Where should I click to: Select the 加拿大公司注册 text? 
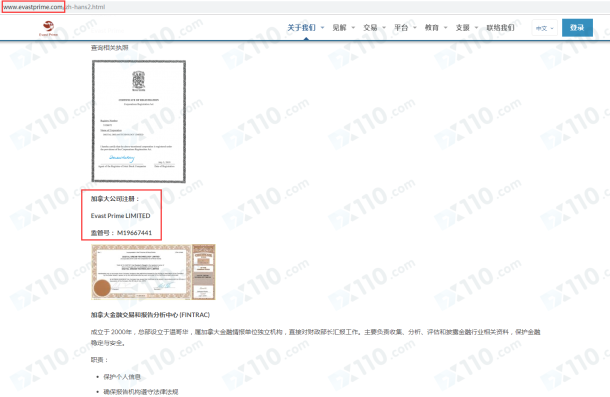pos(115,198)
